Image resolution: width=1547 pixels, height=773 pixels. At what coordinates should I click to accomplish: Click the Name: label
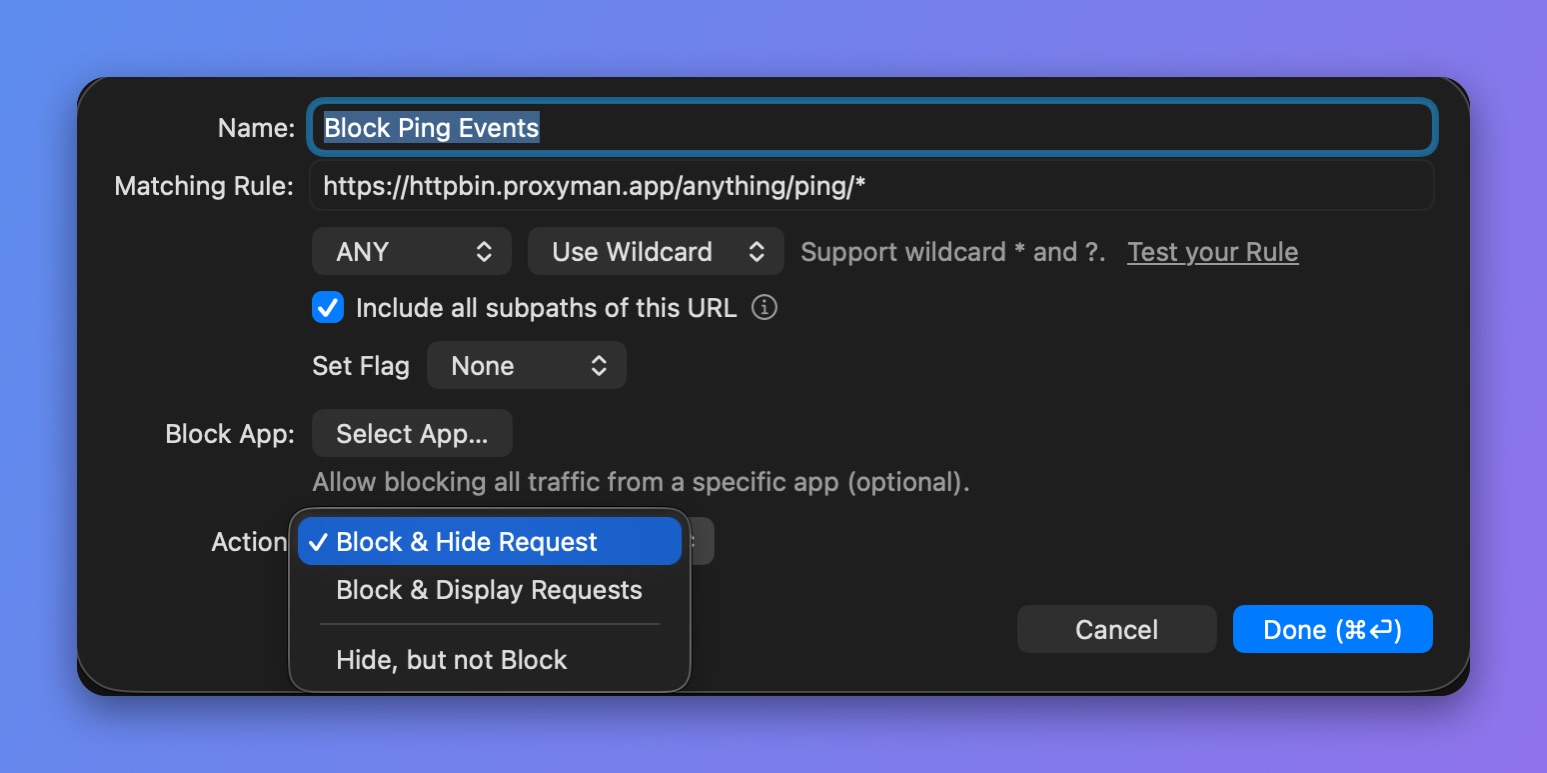256,128
